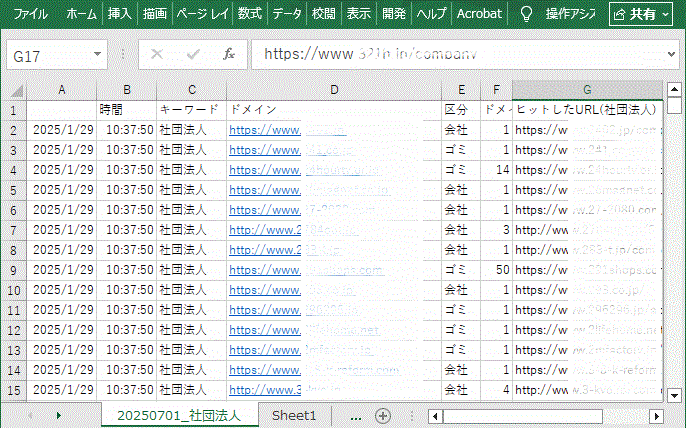Image resolution: width=686 pixels, height=428 pixels.
Task: Click the horizontal scrollbar left arrow
Action: click(435, 416)
